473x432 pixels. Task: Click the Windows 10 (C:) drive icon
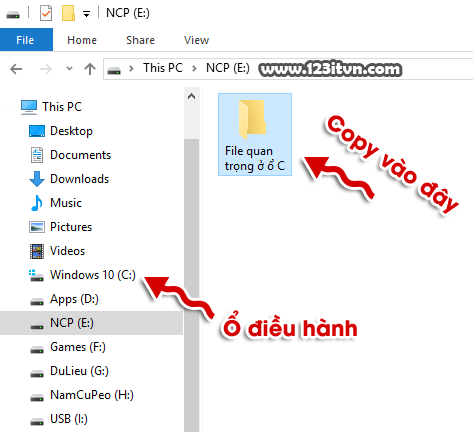(36, 275)
